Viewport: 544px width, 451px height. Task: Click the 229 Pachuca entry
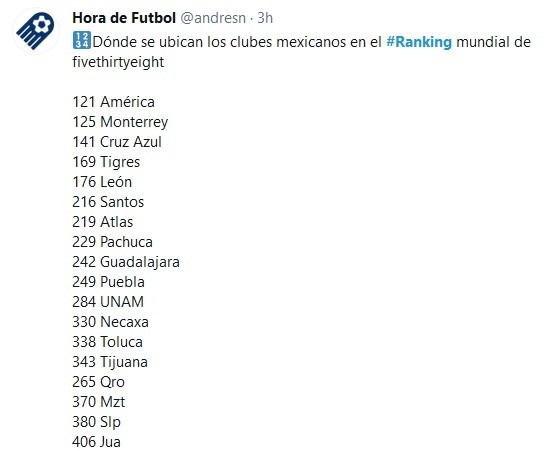112,242
